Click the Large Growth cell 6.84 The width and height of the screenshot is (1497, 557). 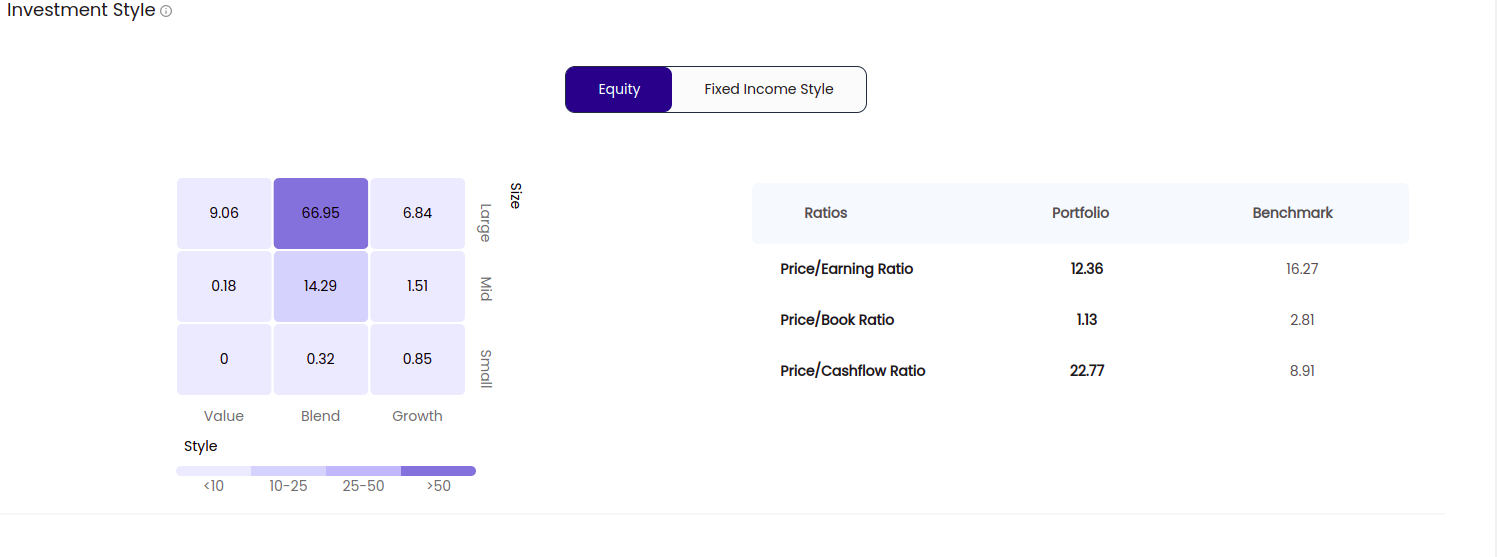417,213
